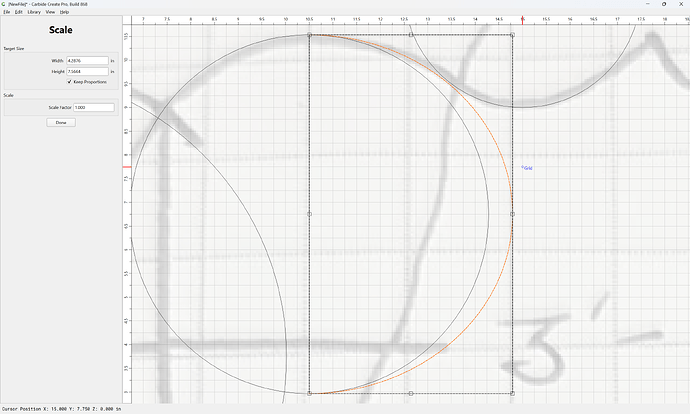Image resolution: width=690 pixels, height=414 pixels.
Task: Close the Carbide Create window
Action: 681,4
